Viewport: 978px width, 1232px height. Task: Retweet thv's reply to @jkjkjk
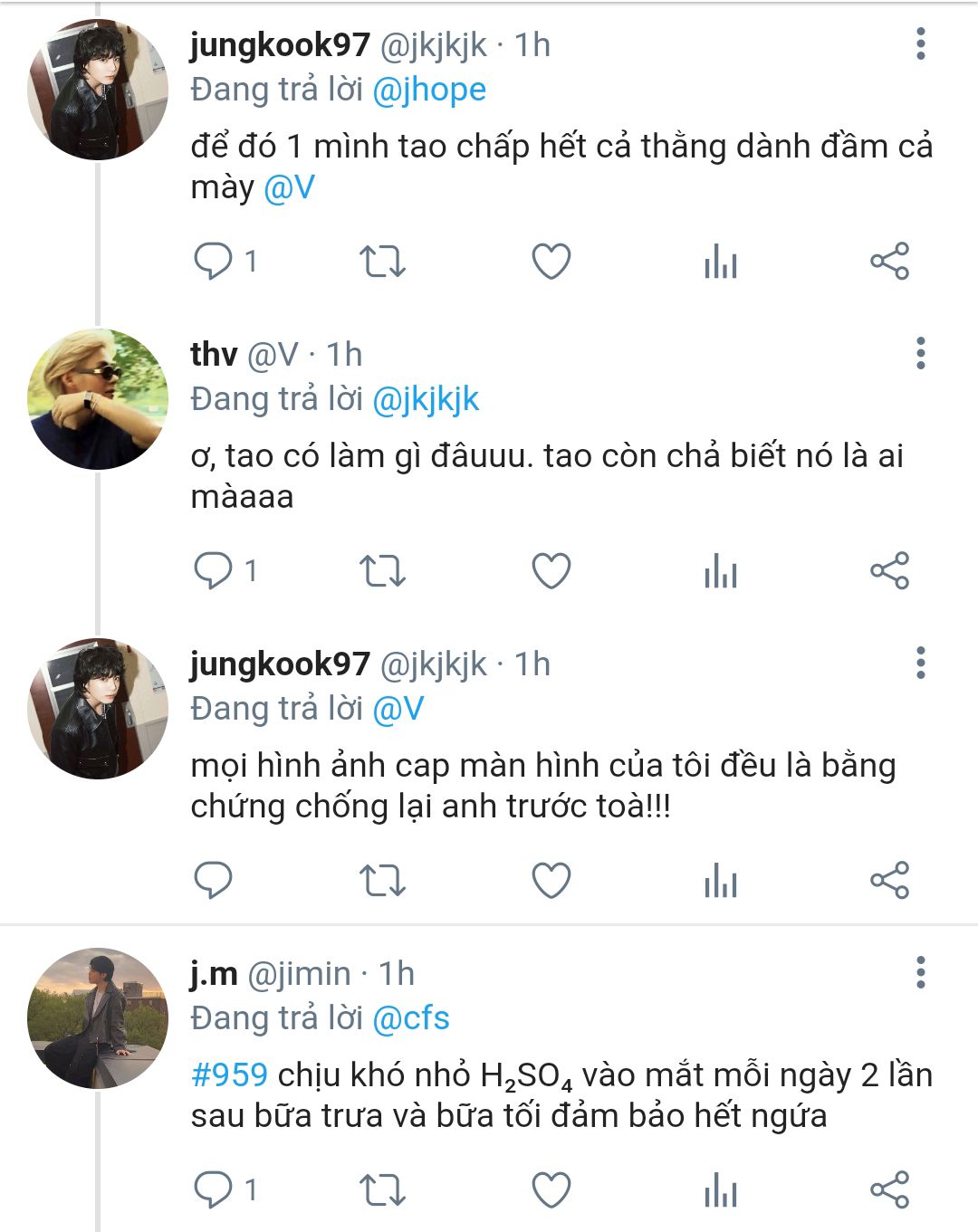coord(382,571)
